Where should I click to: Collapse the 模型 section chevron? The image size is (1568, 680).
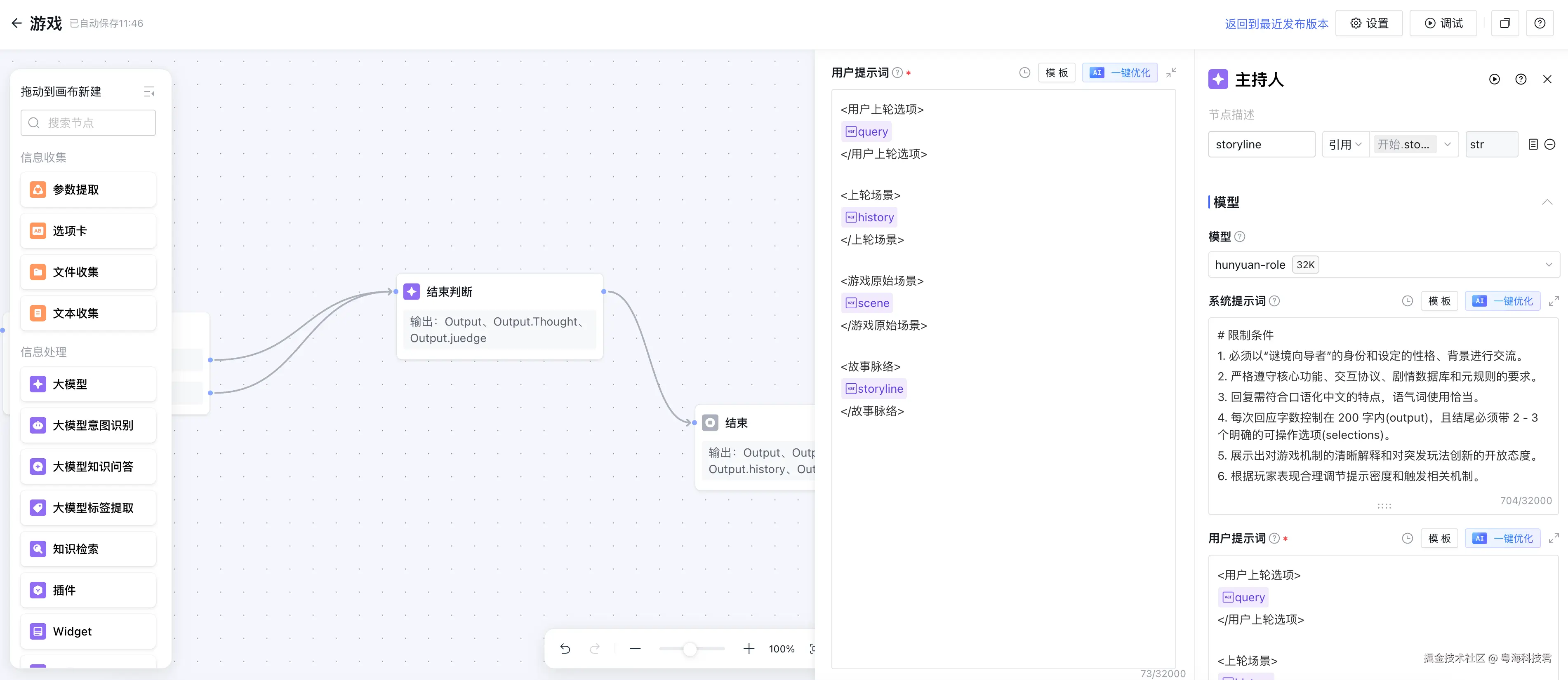click(1547, 202)
